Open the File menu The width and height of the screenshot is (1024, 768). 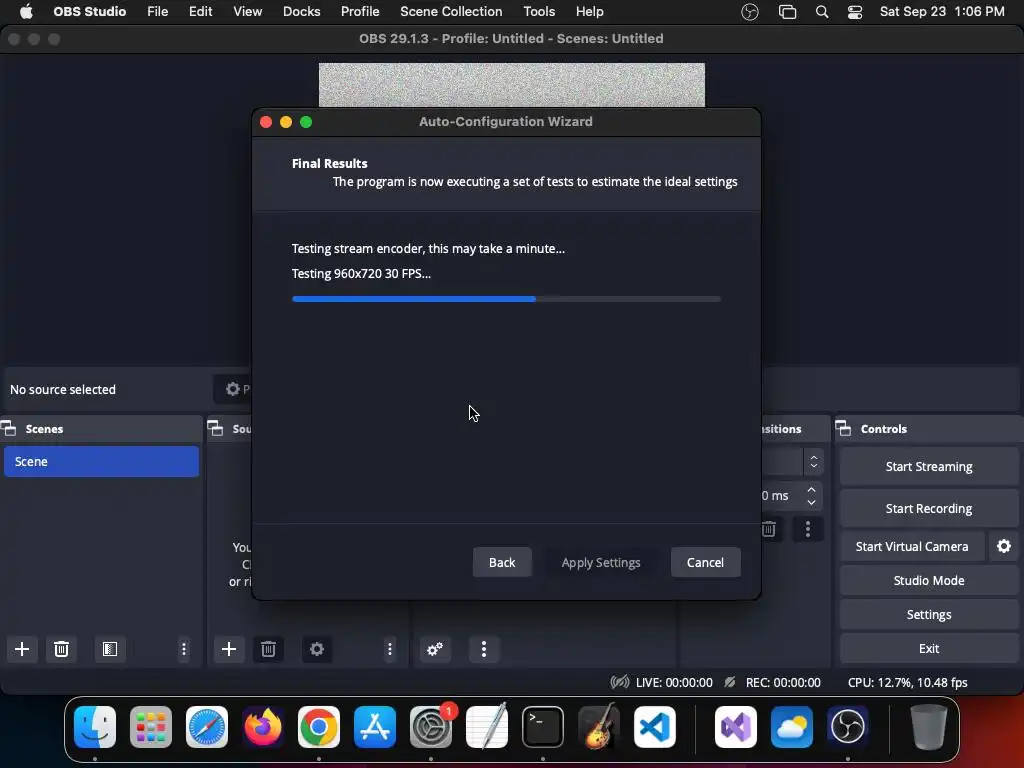[157, 12]
